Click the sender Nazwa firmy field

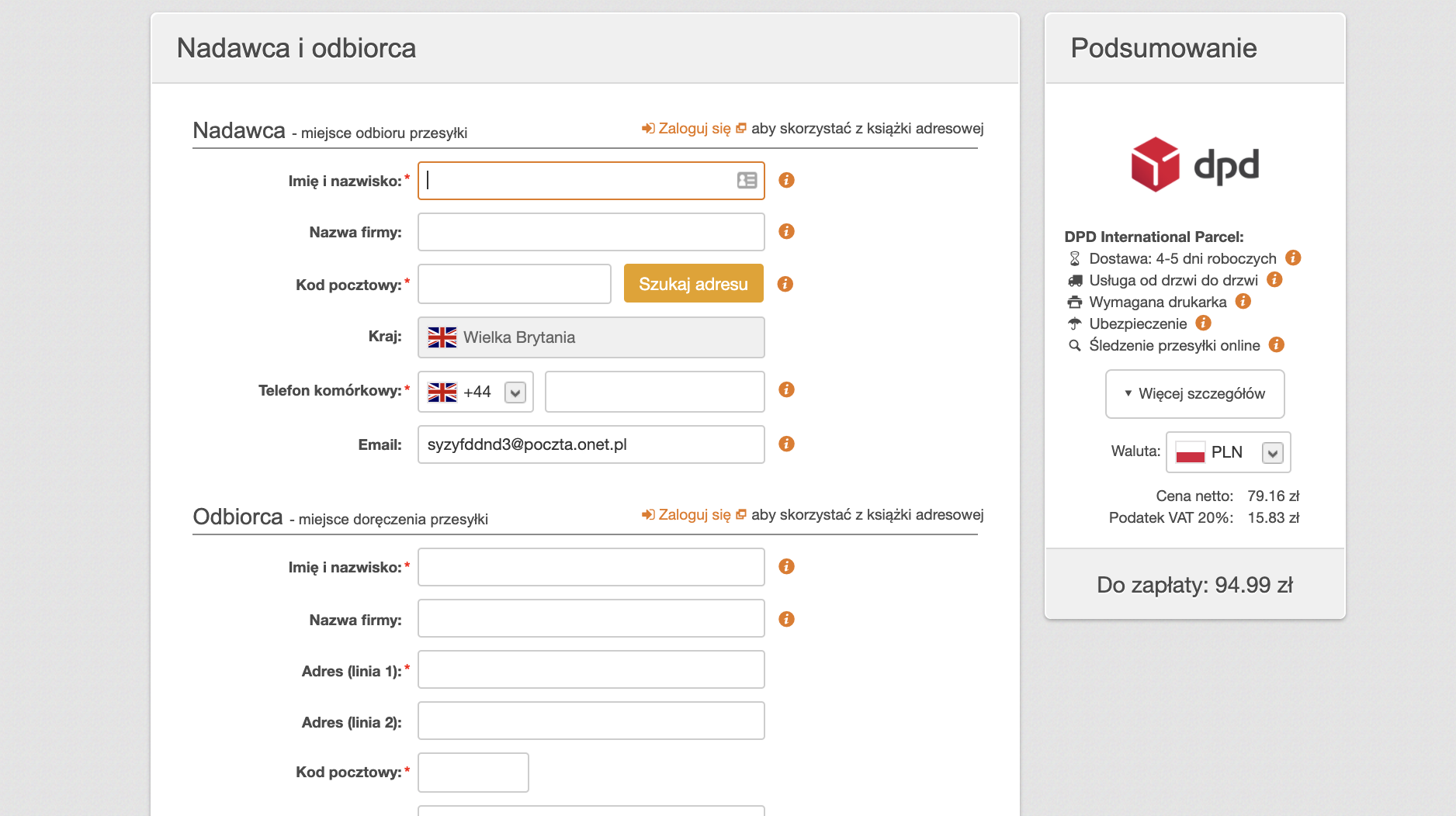point(591,232)
